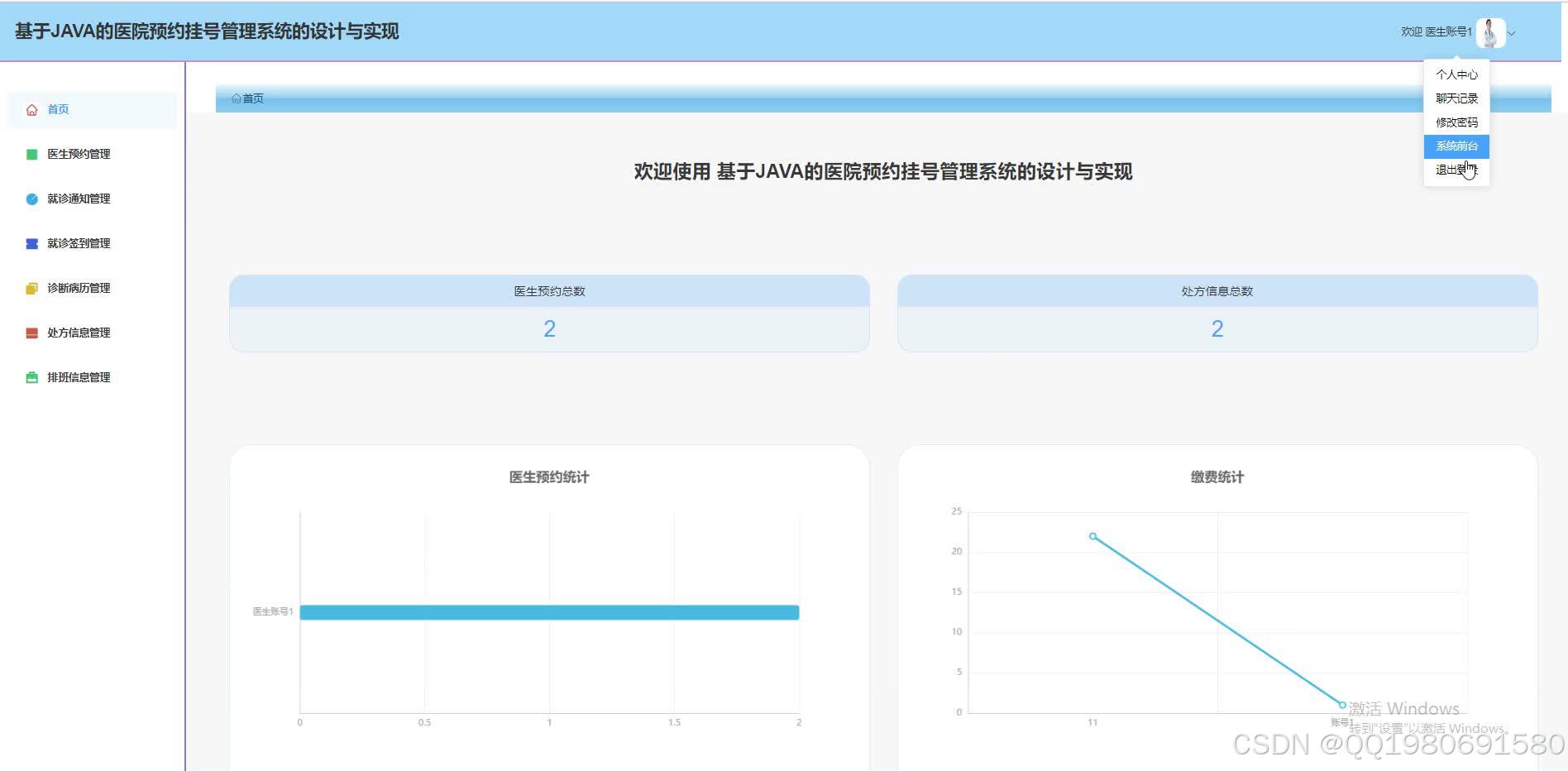The width and height of the screenshot is (1568, 771).
Task: Click the data point on 缴费统计 line chart
Action: [x=1093, y=536]
